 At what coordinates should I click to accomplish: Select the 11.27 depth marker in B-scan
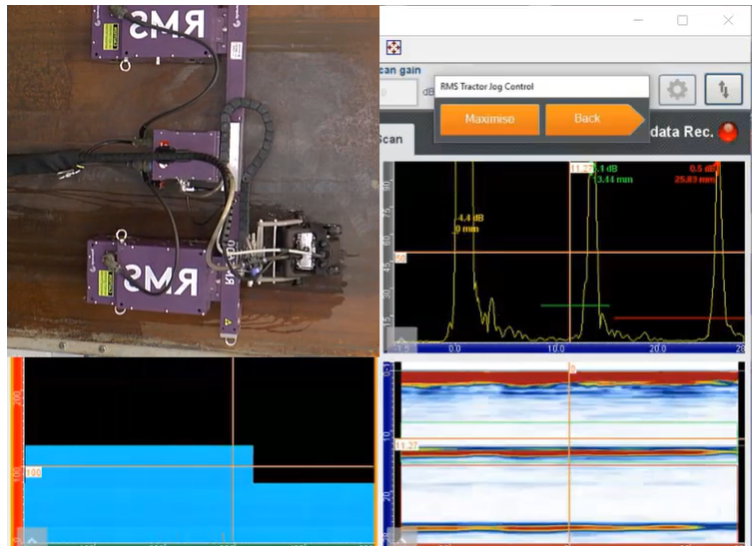(x=406, y=445)
